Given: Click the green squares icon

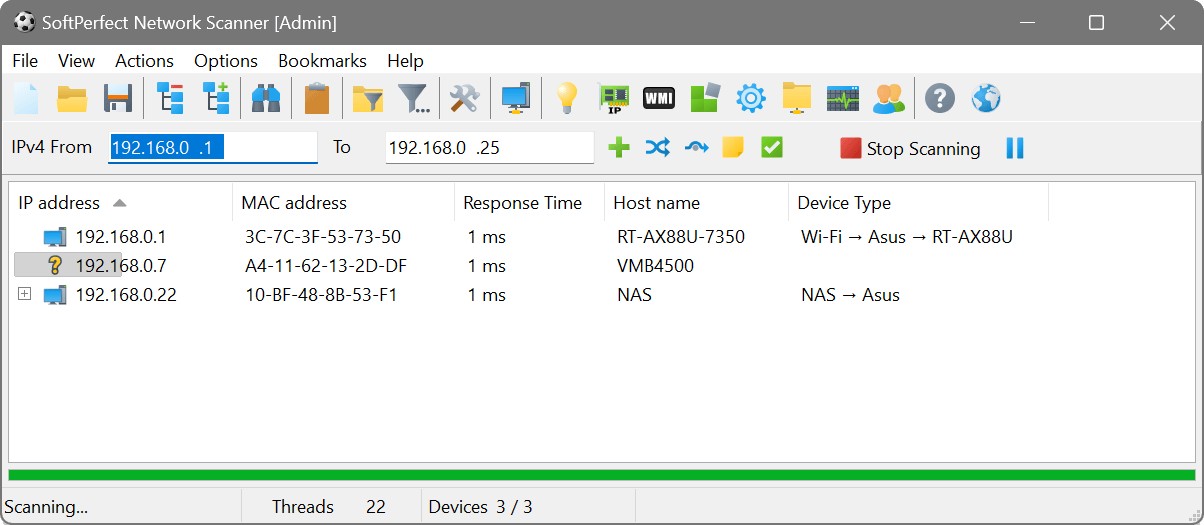Looking at the screenshot, I should tap(705, 98).
